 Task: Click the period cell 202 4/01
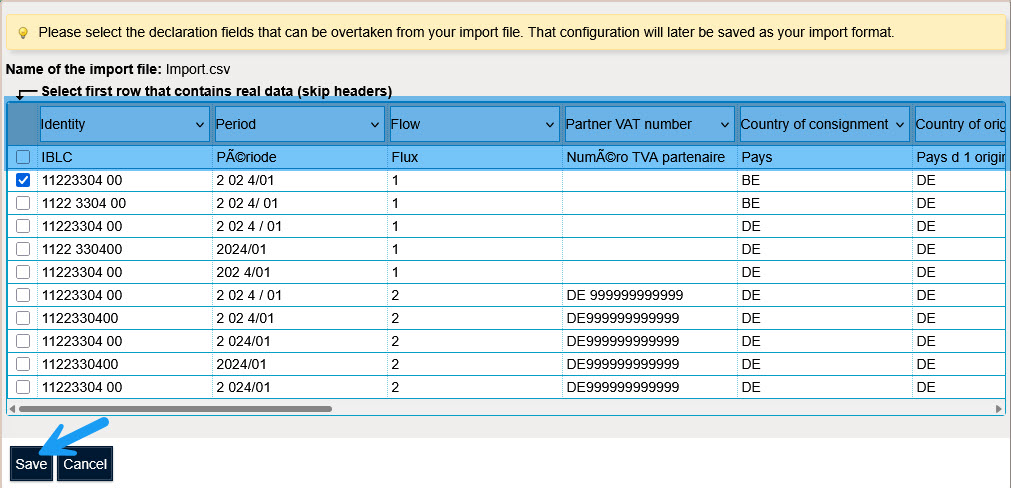point(300,272)
